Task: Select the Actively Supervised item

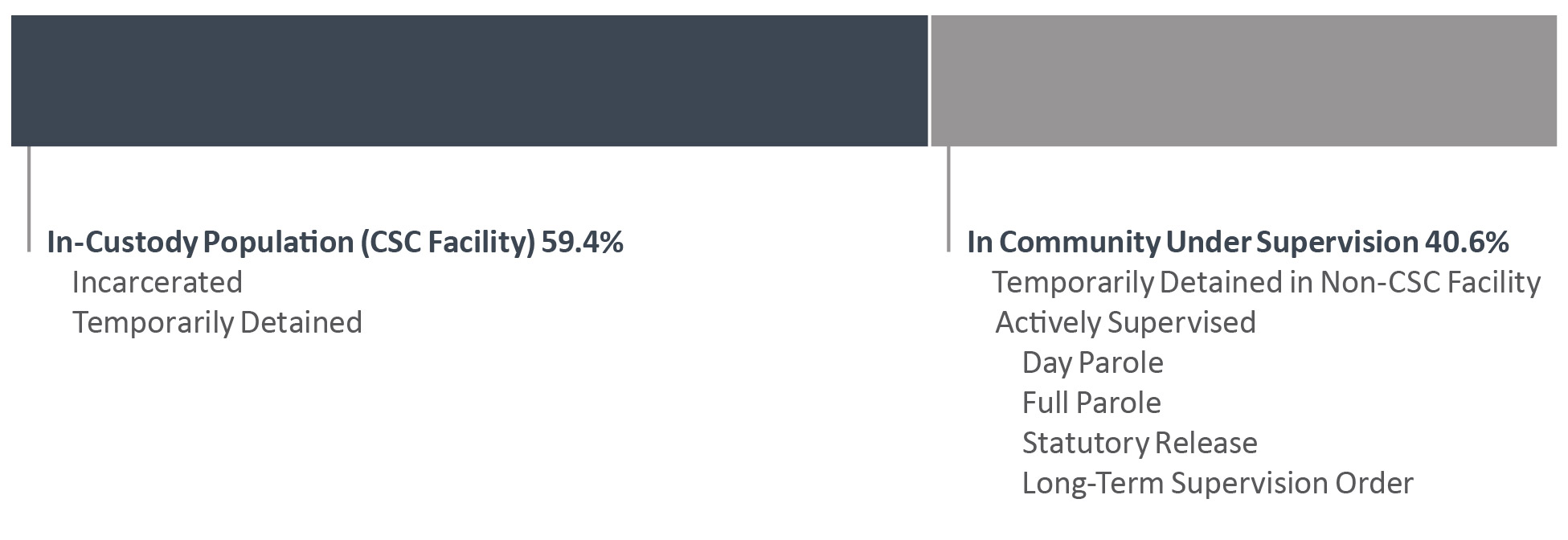Action: tap(1125, 322)
